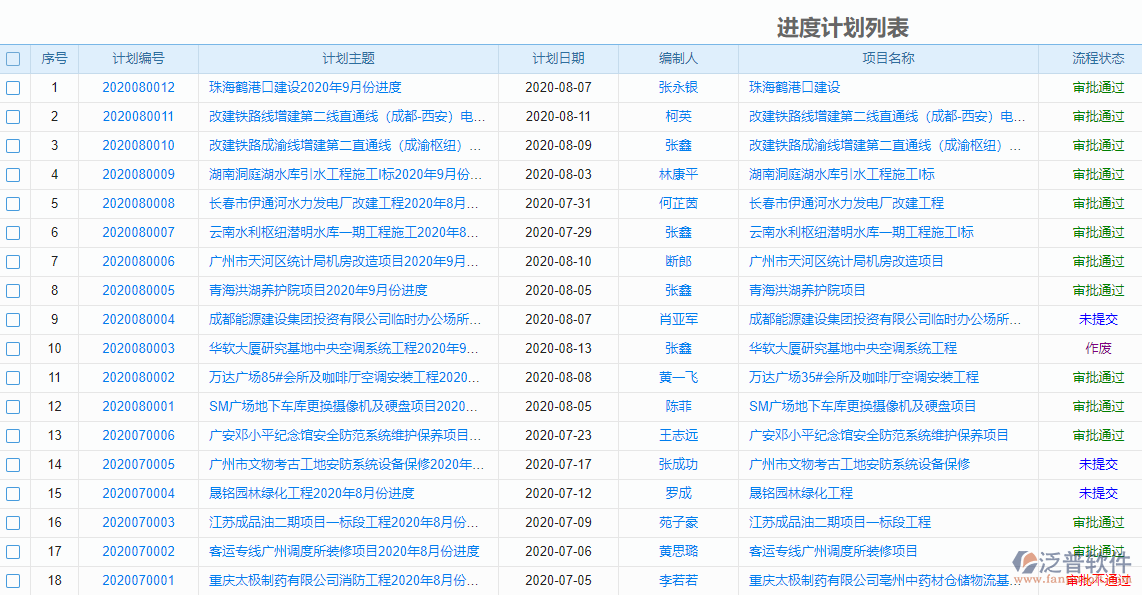
Task: Open project 华软大厦研究基地中央空调系统工程
Action: (x=852, y=348)
